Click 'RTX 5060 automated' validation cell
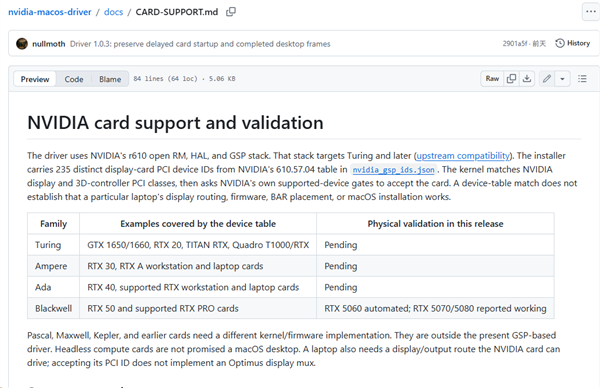This screenshot has width=600, height=388. point(435,308)
